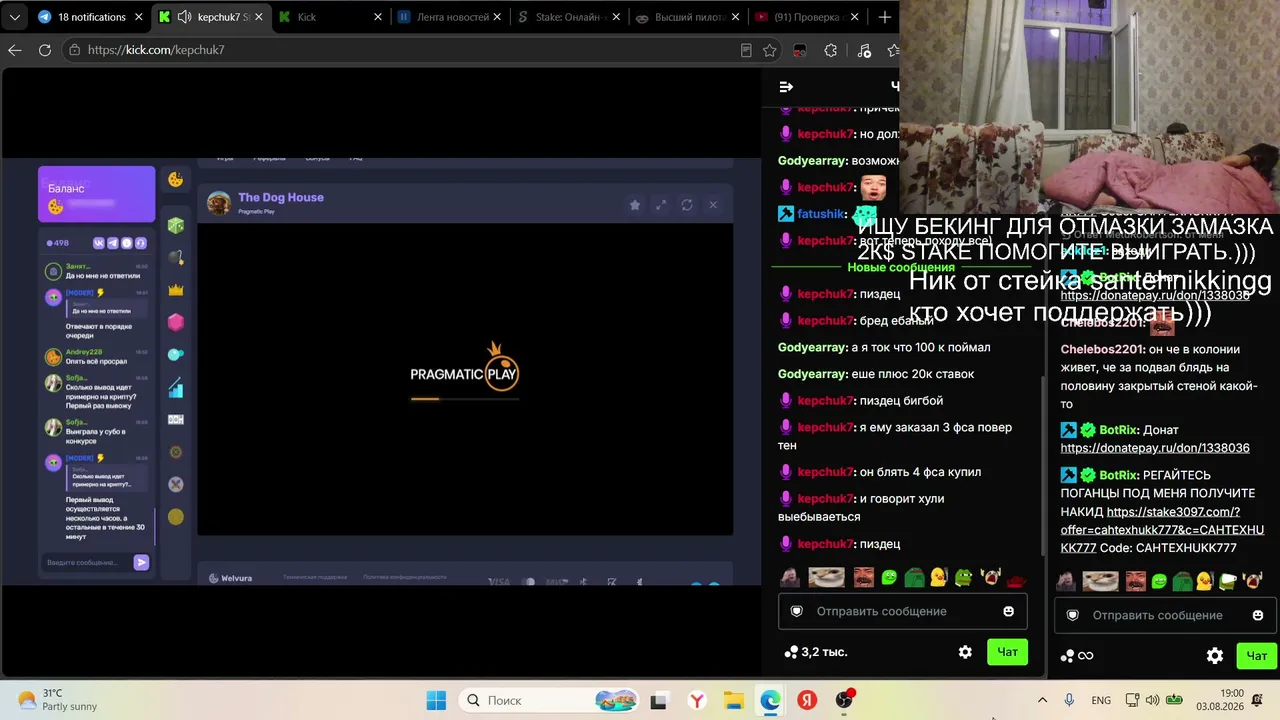Mute the kepchuk7 tab audio

tap(185, 17)
